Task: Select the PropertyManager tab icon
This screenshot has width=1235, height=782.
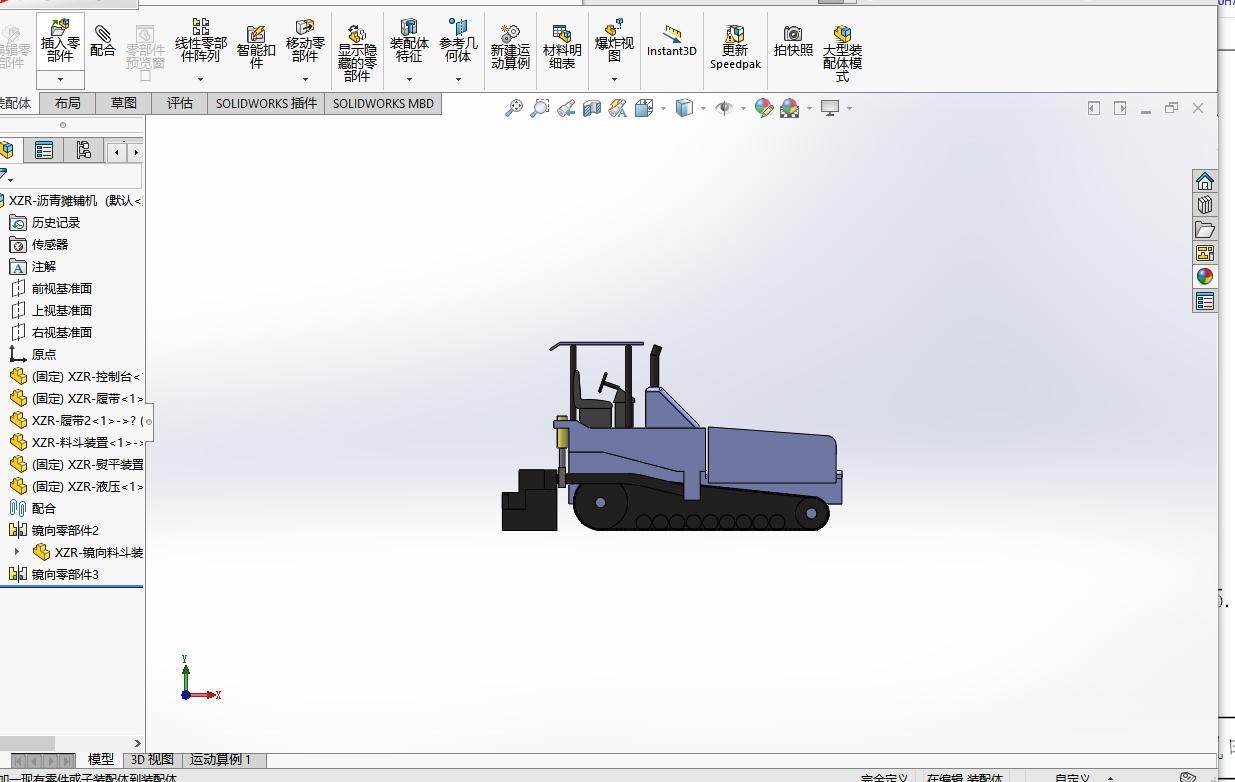Action: pos(44,151)
